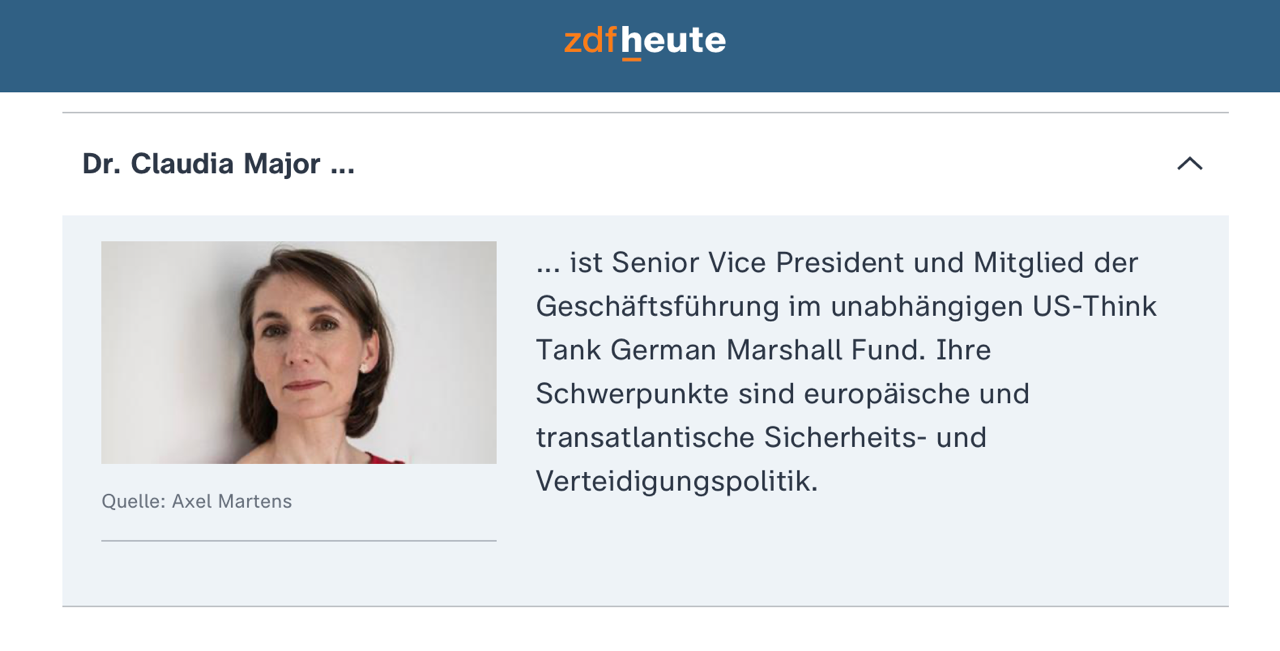This screenshot has width=1280, height=651.
Task: Click the word "Geschäftsführung" in the description
Action: click(x=657, y=306)
